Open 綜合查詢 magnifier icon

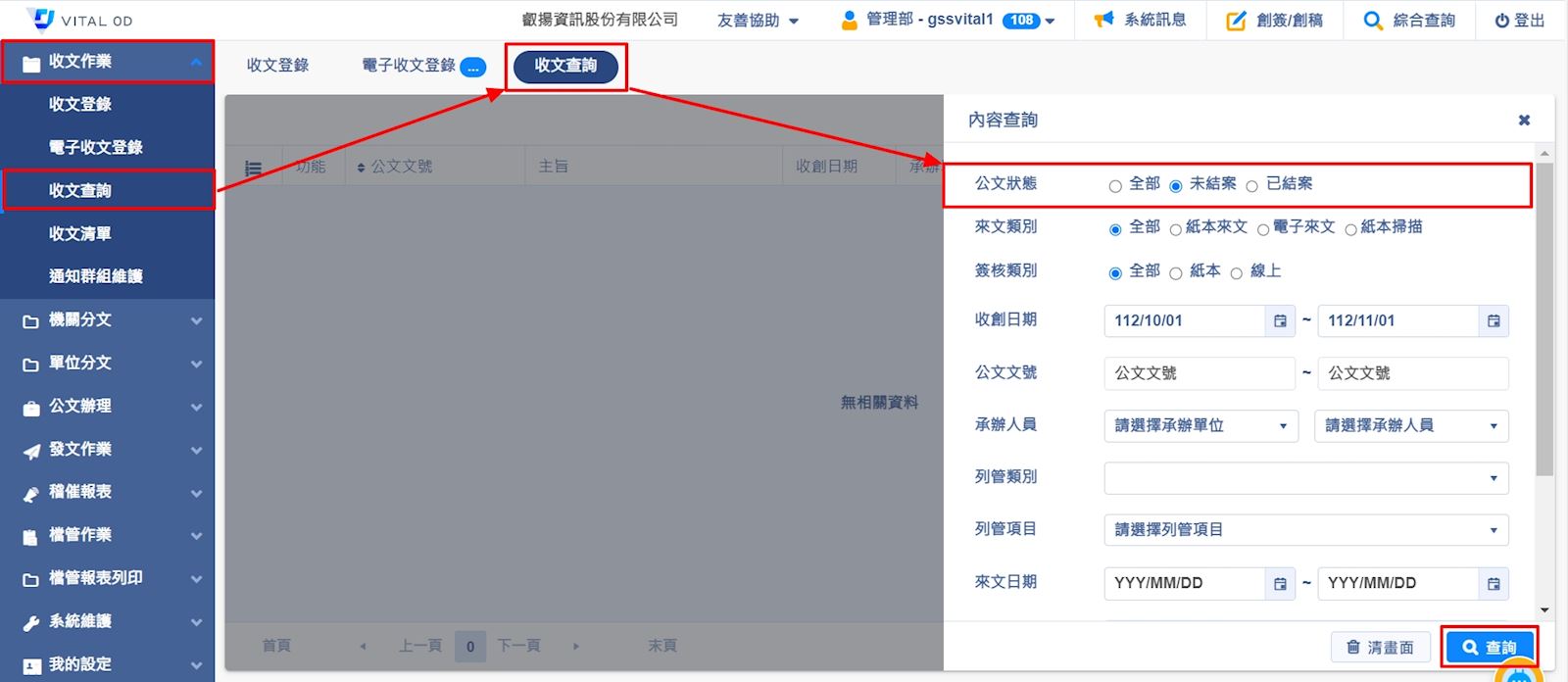(1373, 20)
